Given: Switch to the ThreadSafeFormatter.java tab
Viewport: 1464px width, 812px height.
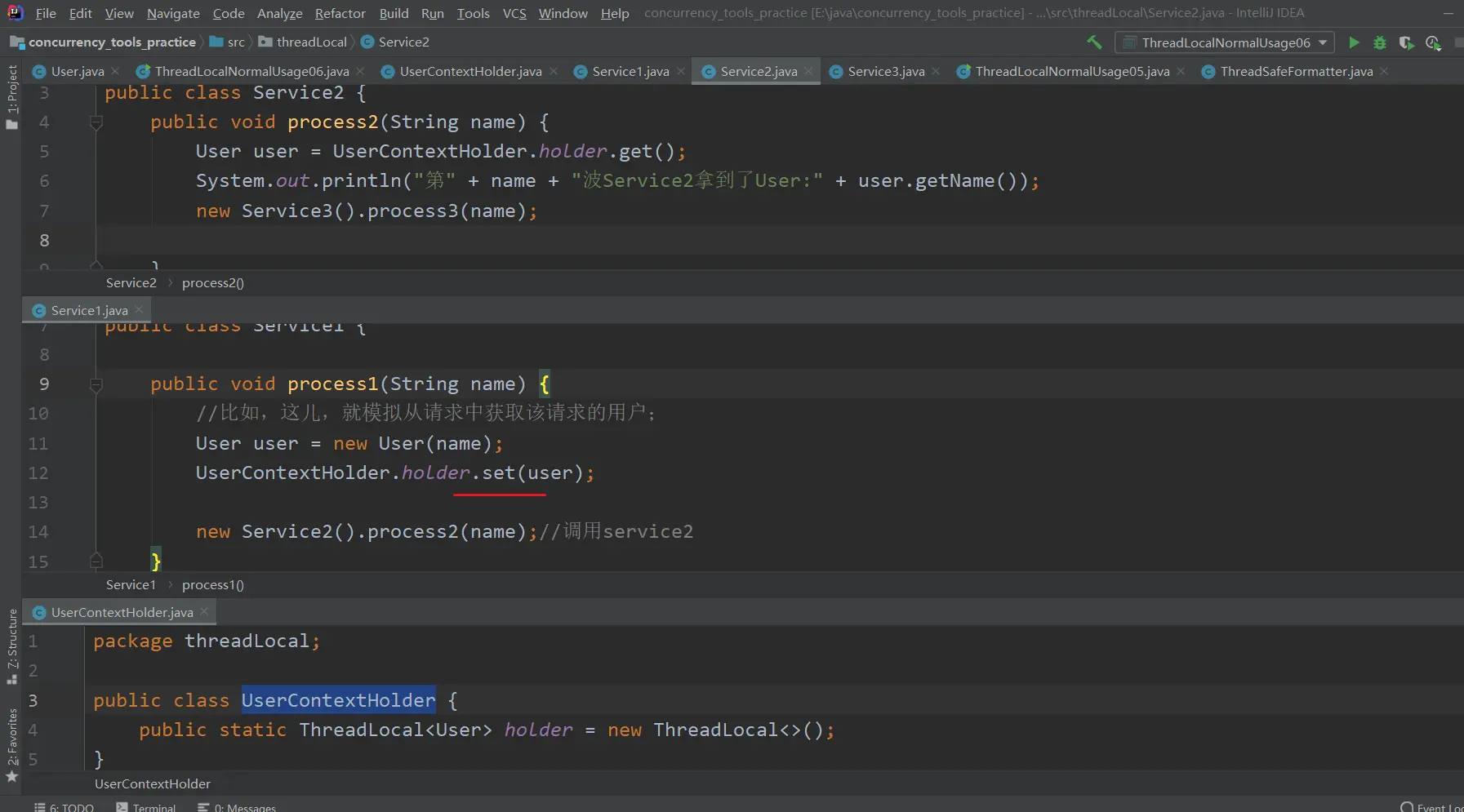Looking at the screenshot, I should point(1296,72).
